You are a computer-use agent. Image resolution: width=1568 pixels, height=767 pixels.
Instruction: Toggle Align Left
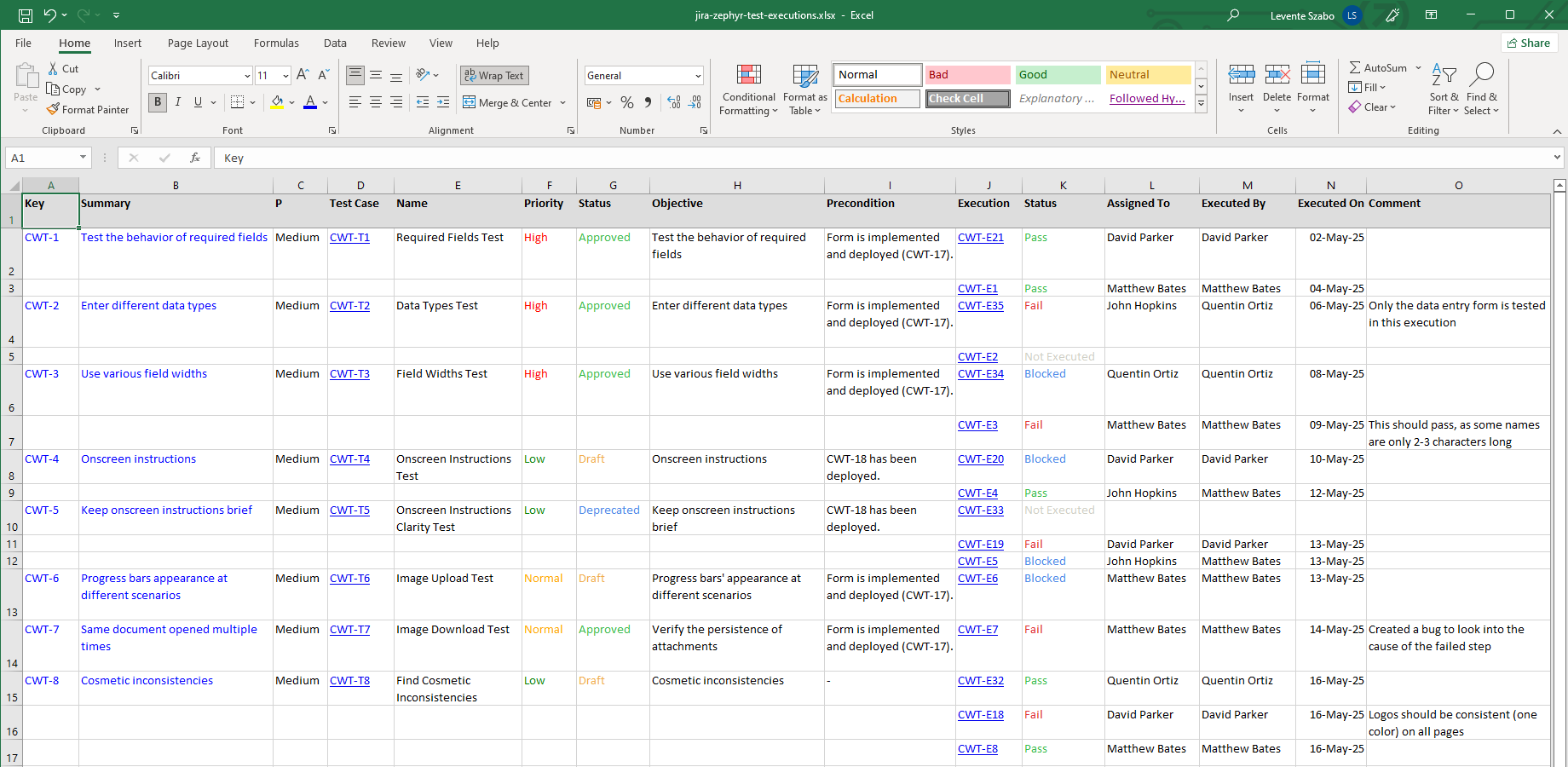355,102
